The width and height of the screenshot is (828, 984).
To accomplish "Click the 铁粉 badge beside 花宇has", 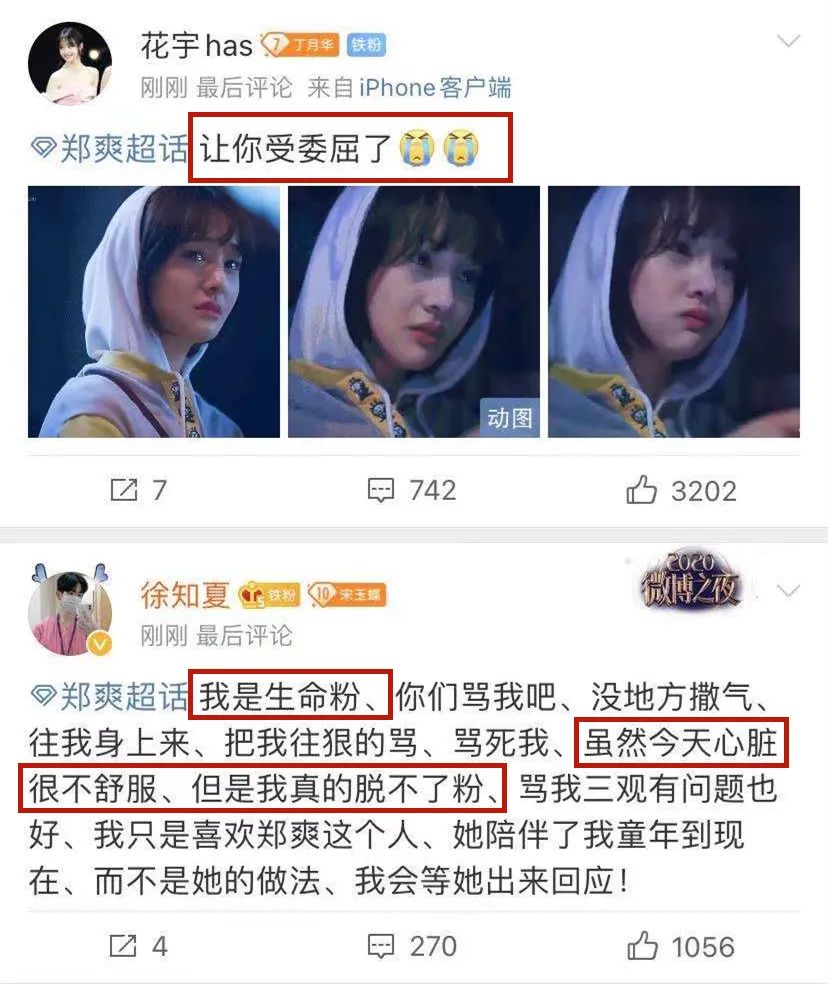I will [x=367, y=45].
